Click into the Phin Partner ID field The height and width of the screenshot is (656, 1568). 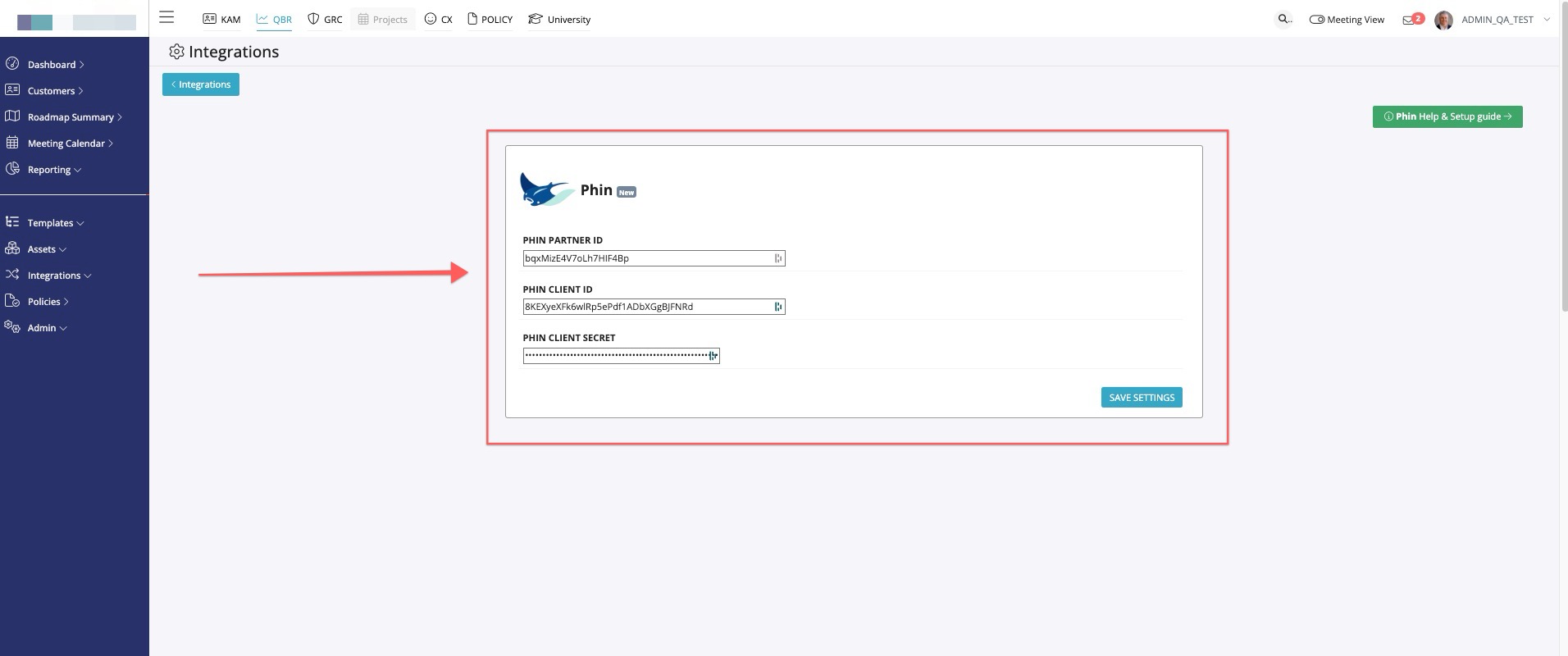(654, 258)
